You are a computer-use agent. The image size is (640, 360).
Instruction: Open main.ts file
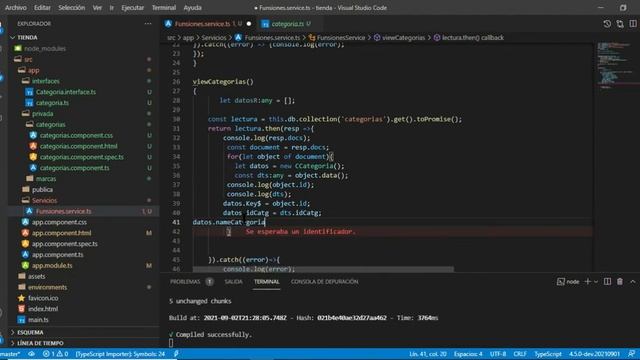point(38,320)
